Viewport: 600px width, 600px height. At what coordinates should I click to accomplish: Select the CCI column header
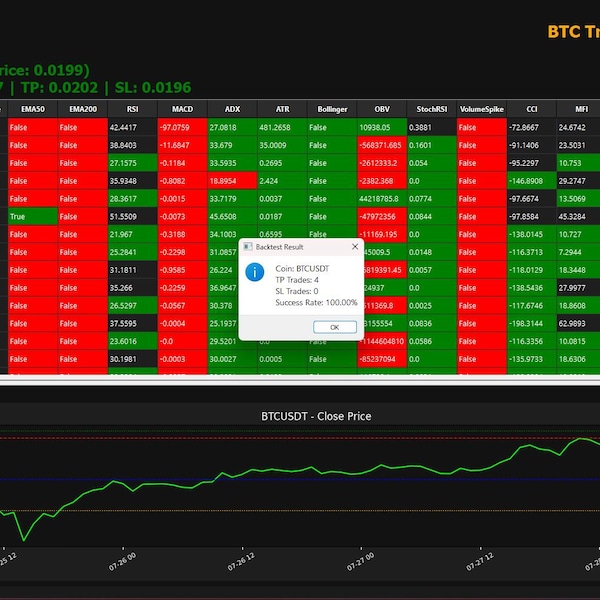(x=532, y=109)
